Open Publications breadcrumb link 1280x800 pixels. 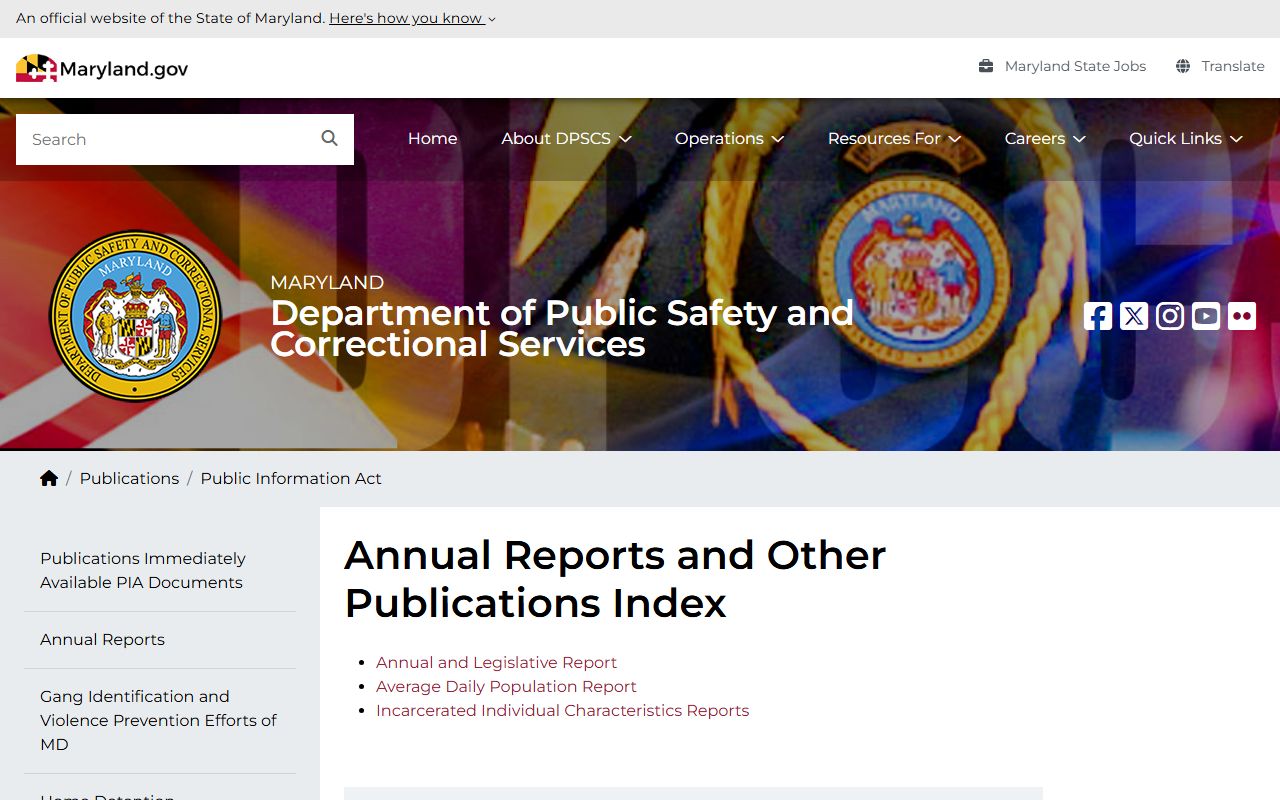coord(129,478)
